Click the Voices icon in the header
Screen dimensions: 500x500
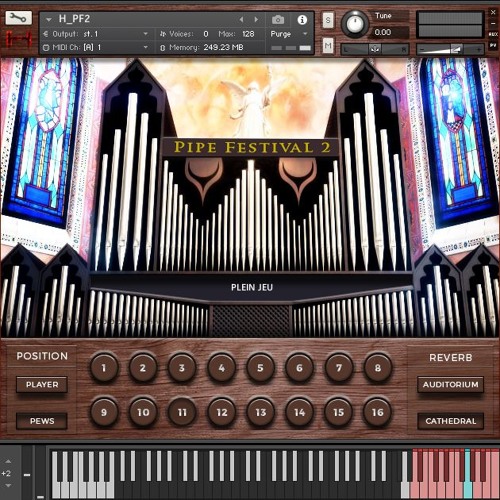[163, 34]
